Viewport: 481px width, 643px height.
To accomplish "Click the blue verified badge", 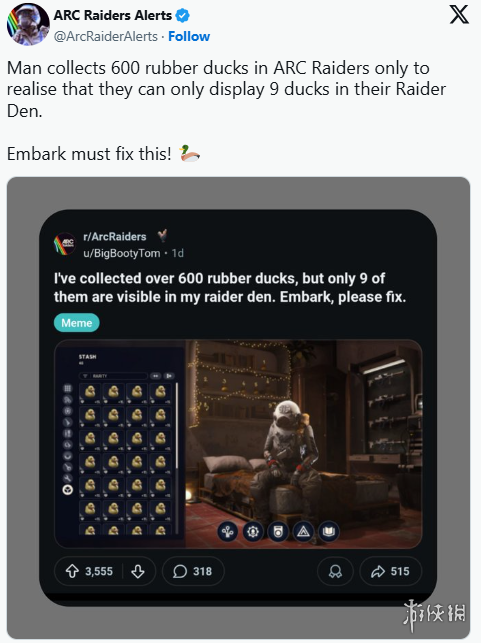I will pos(182,16).
